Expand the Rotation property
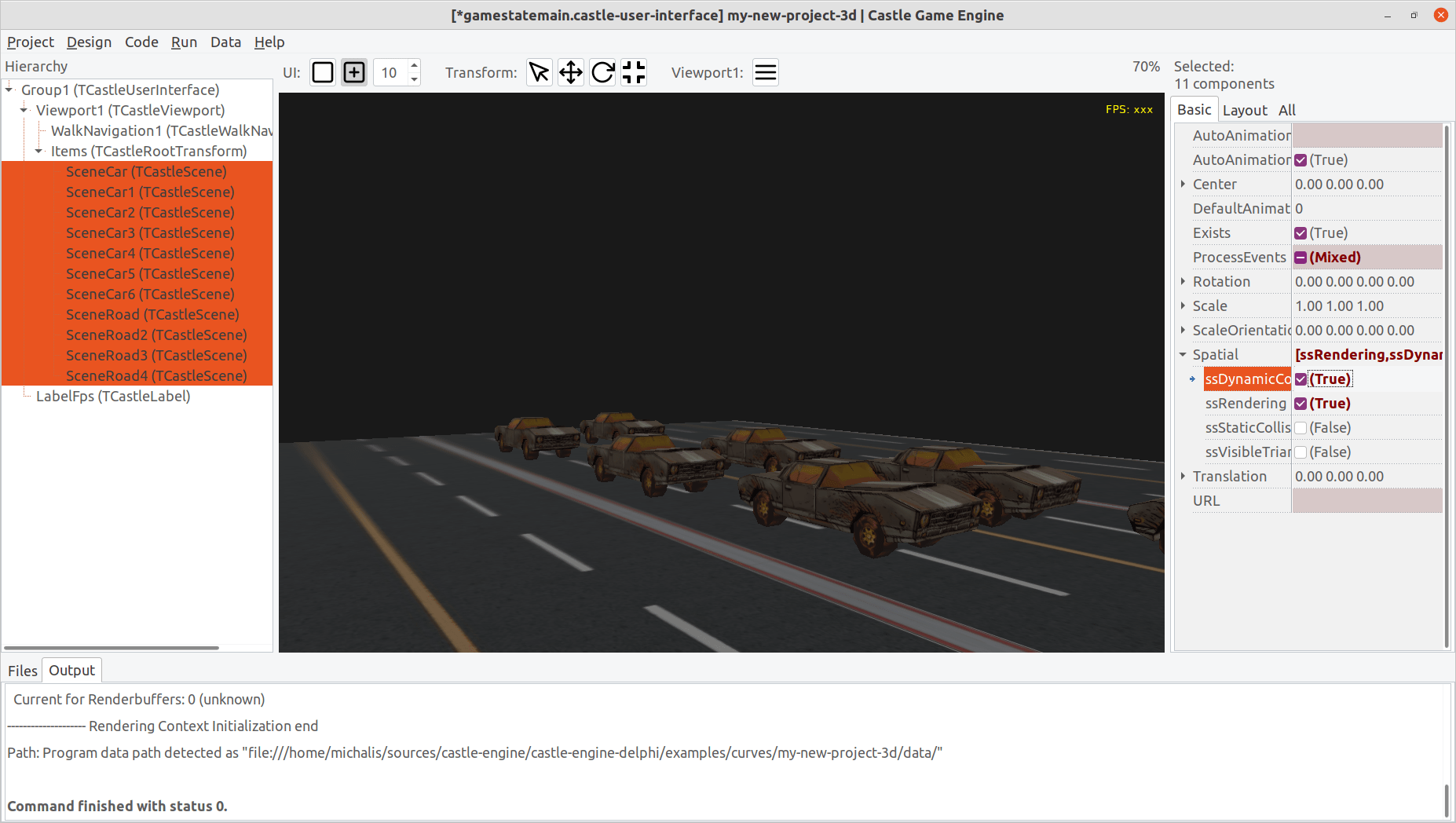Screen dimensions: 1456x823 click(x=1183, y=281)
